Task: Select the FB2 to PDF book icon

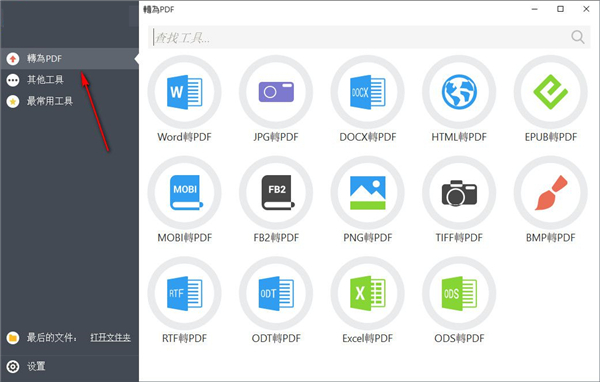Action: [x=276, y=193]
